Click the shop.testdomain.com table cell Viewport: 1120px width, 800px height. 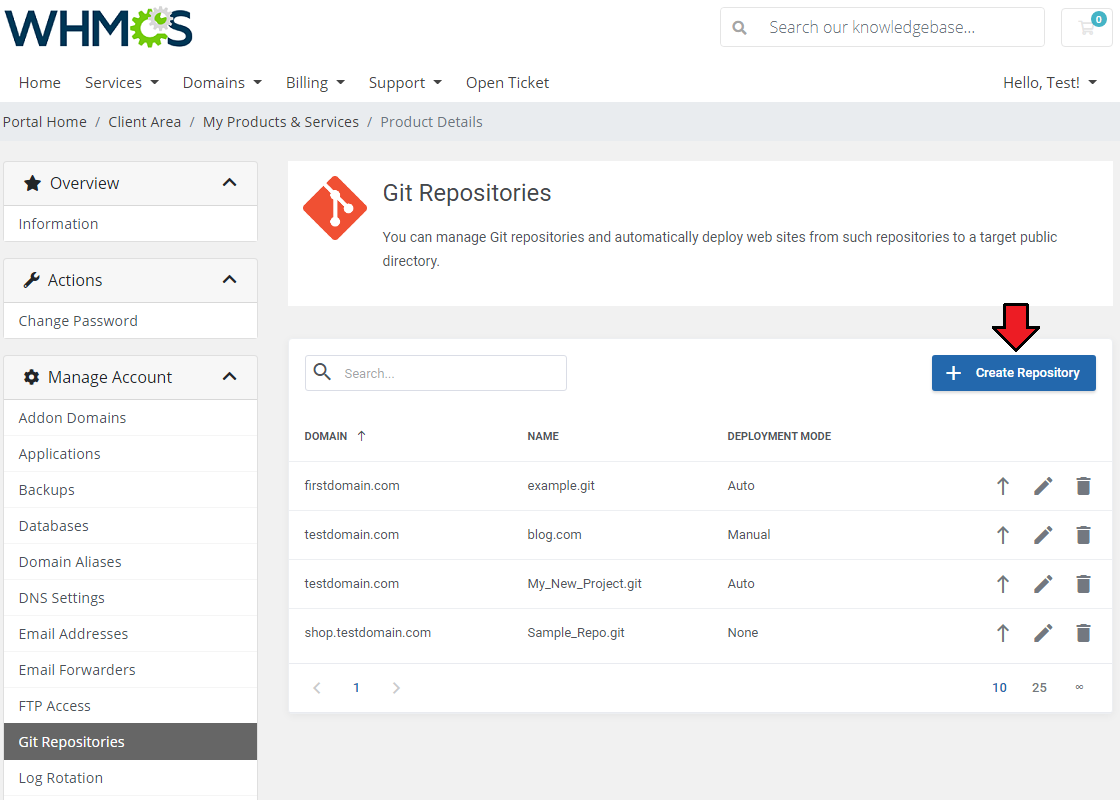point(368,633)
